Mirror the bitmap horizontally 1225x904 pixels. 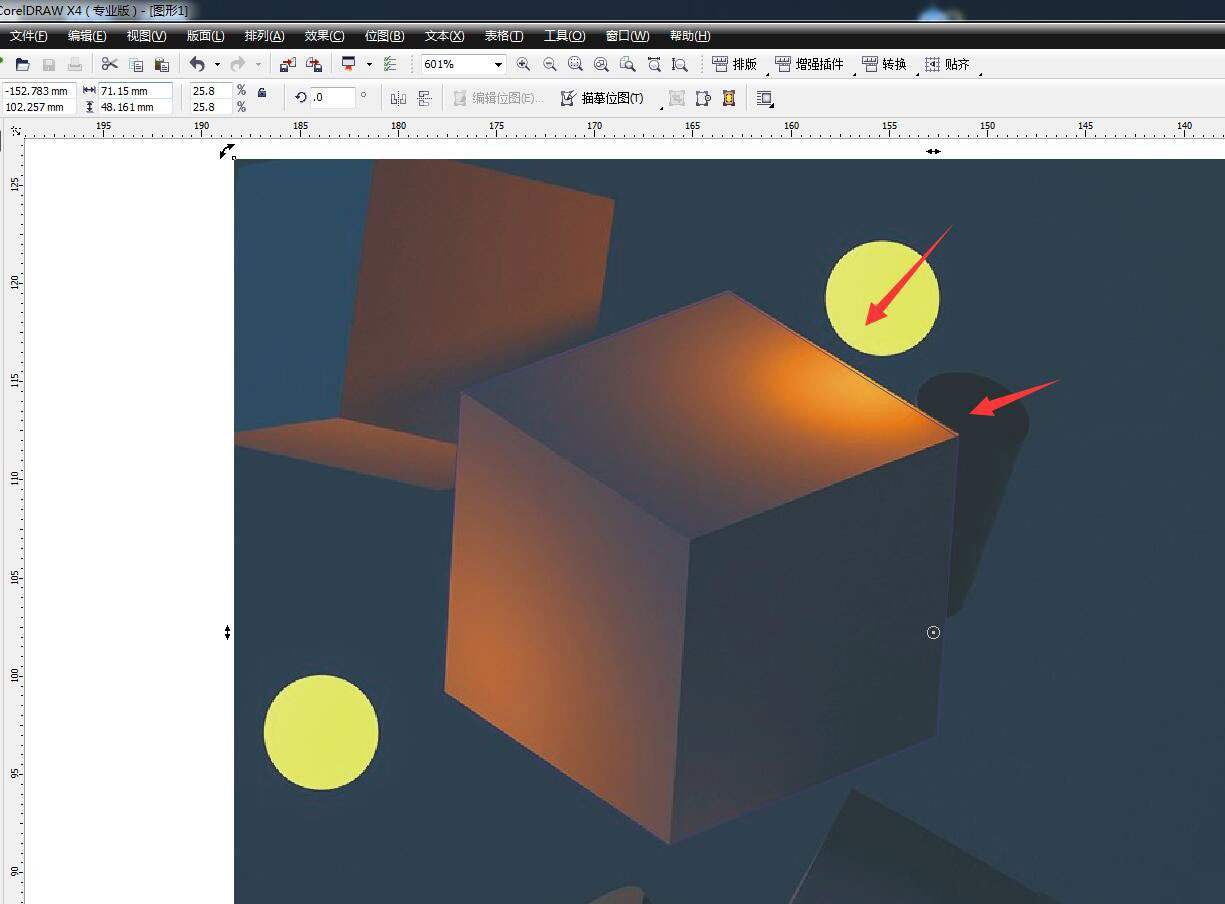(398, 98)
